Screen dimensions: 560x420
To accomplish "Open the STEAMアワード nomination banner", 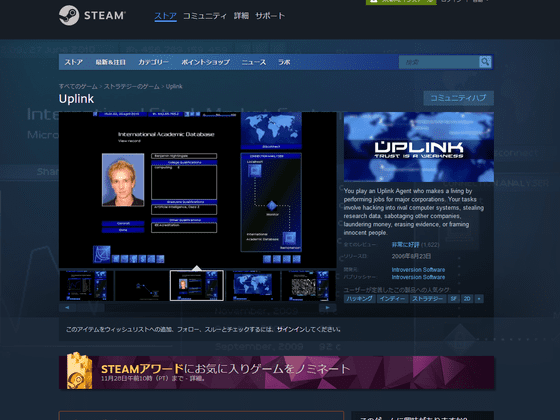I will point(276,372).
